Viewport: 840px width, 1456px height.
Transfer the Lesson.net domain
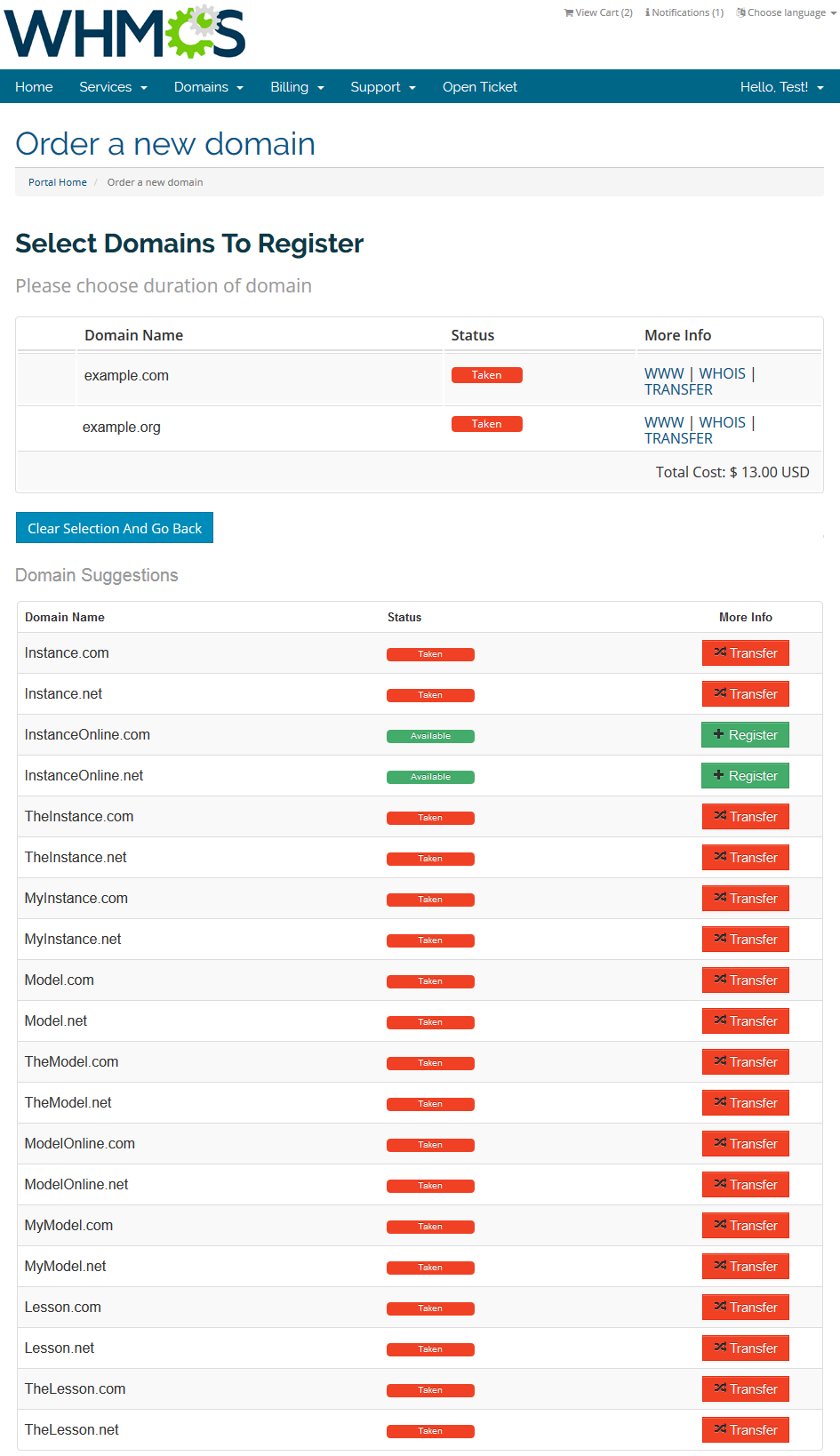pyautogui.click(x=746, y=1348)
